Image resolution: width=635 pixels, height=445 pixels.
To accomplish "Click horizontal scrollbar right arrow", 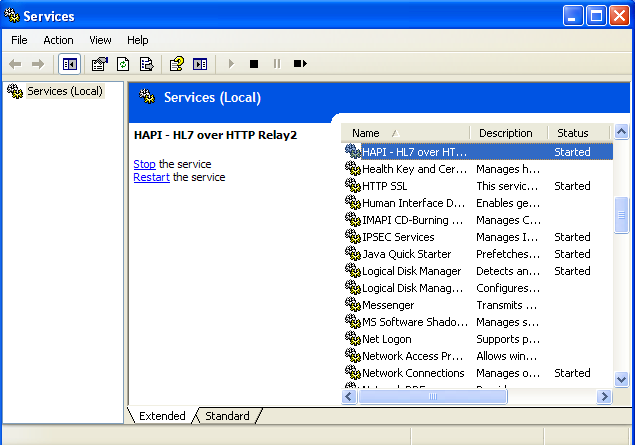I will click(604, 396).
